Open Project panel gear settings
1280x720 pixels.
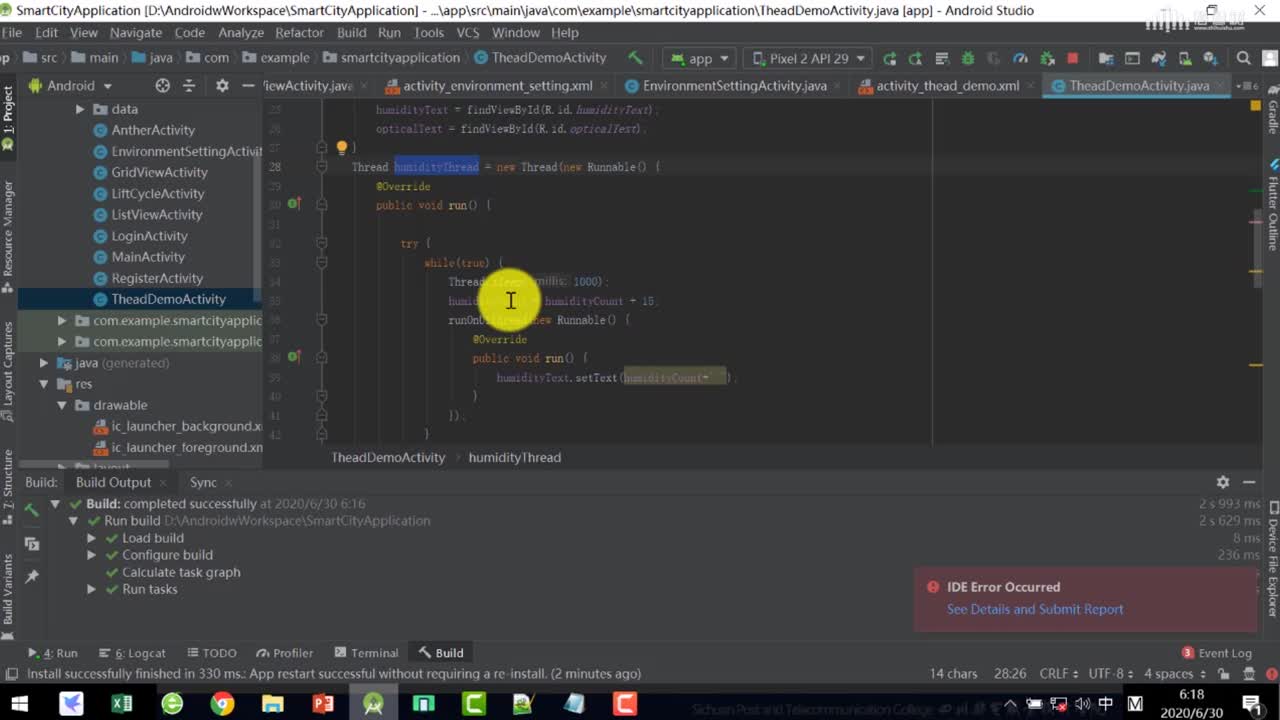[x=222, y=86]
